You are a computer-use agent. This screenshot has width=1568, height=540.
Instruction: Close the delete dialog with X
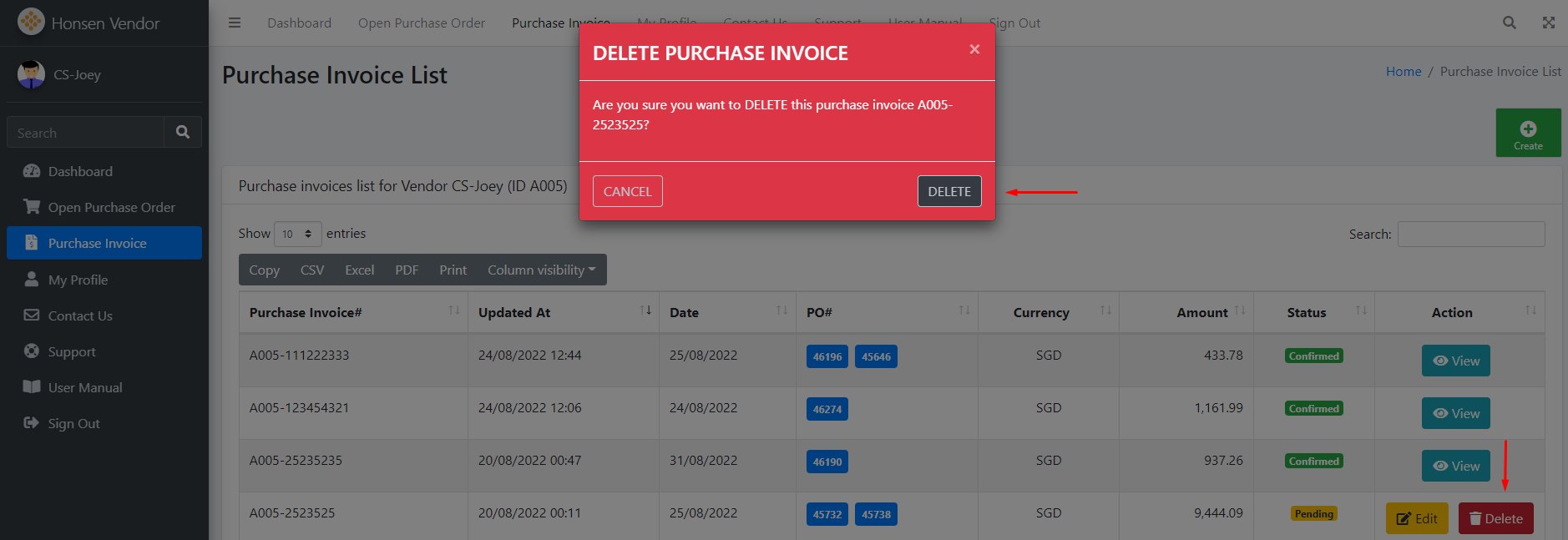point(974,49)
